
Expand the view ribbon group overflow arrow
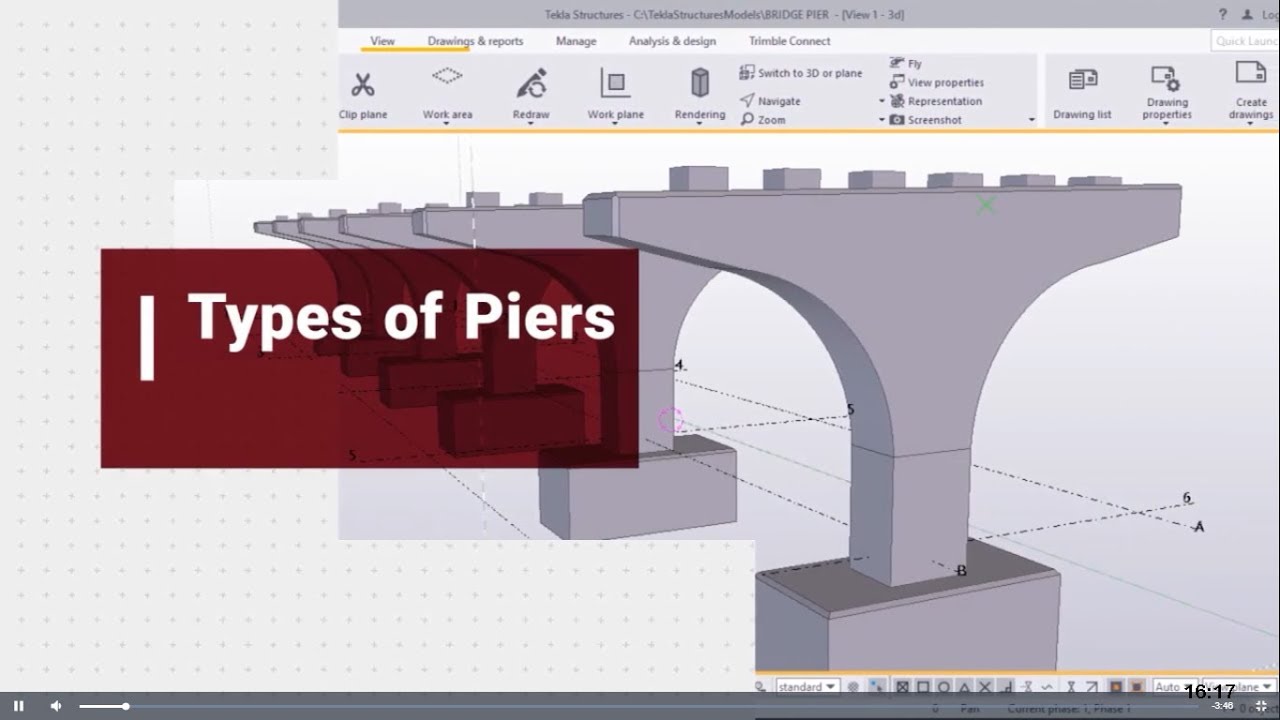pyautogui.click(x=1032, y=120)
